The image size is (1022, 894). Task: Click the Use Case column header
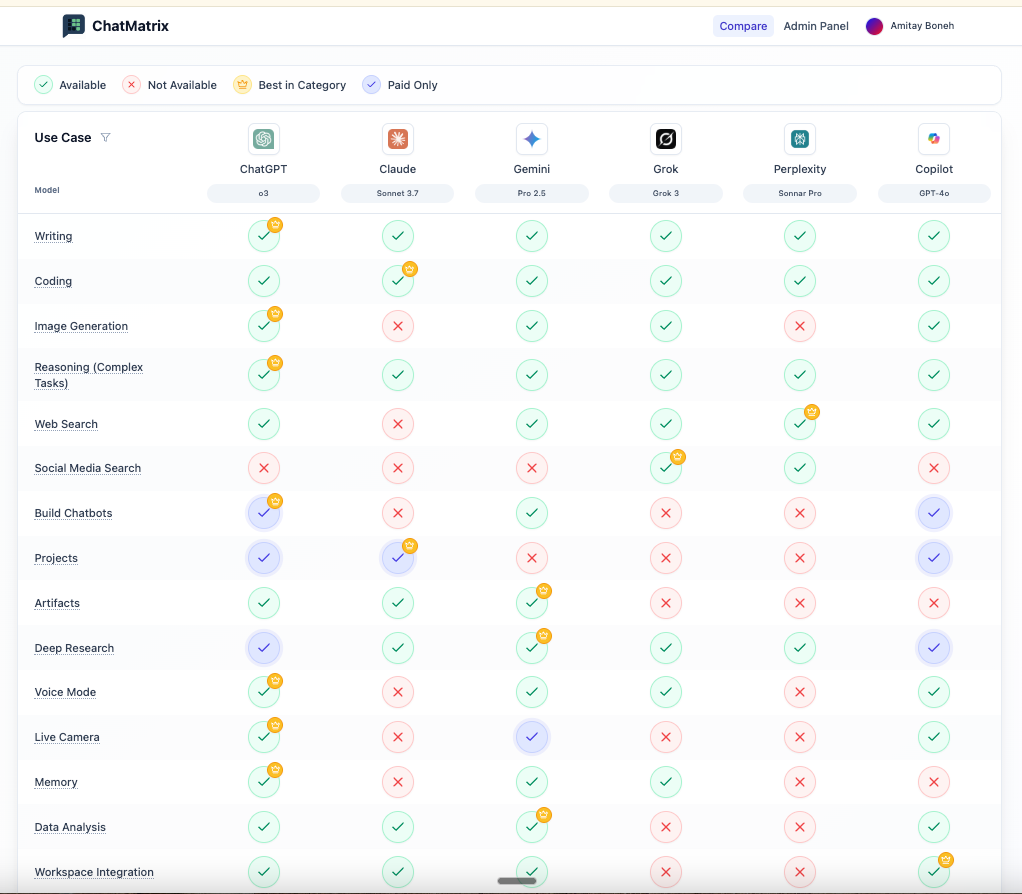tap(63, 137)
